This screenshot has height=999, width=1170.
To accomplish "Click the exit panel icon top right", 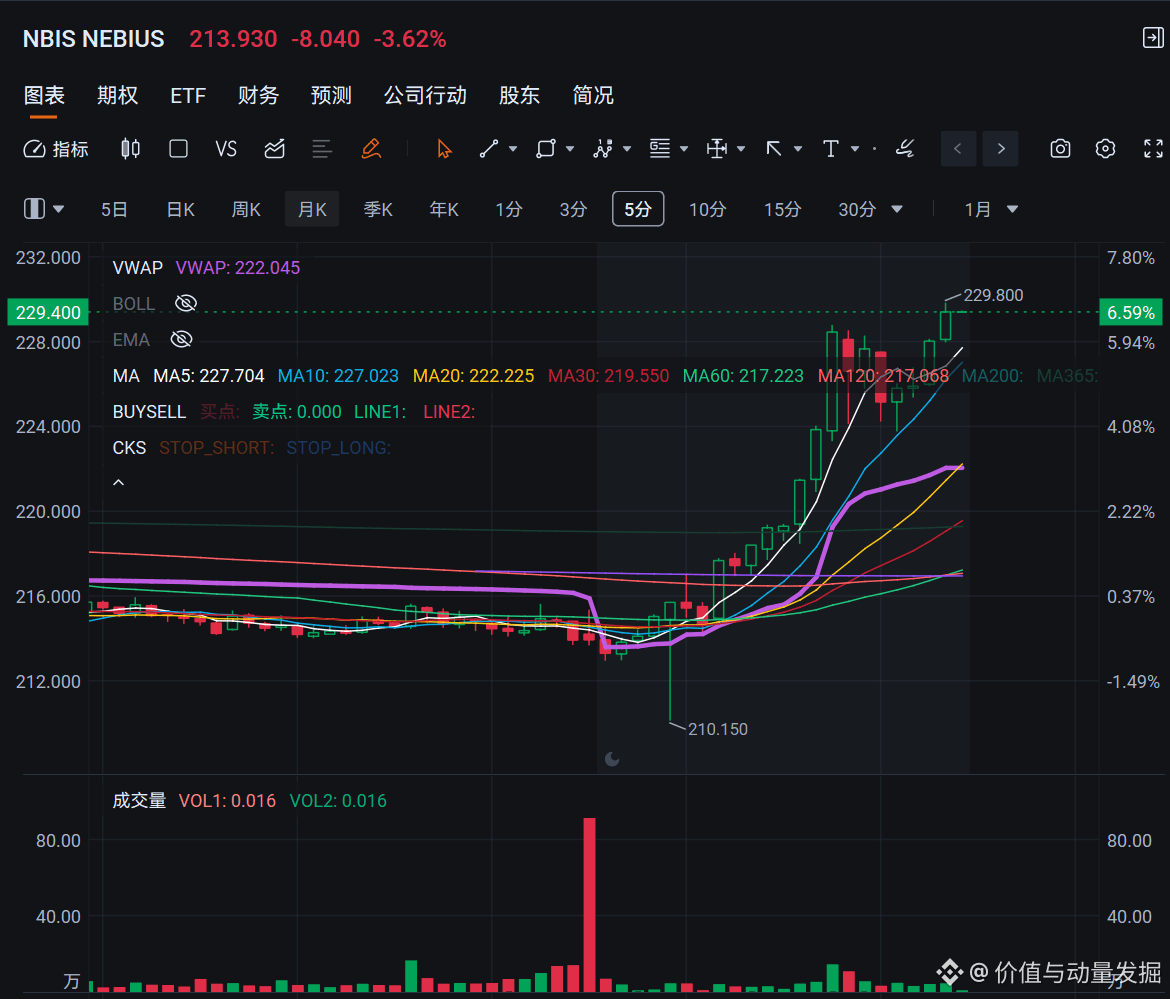I will [x=1153, y=38].
